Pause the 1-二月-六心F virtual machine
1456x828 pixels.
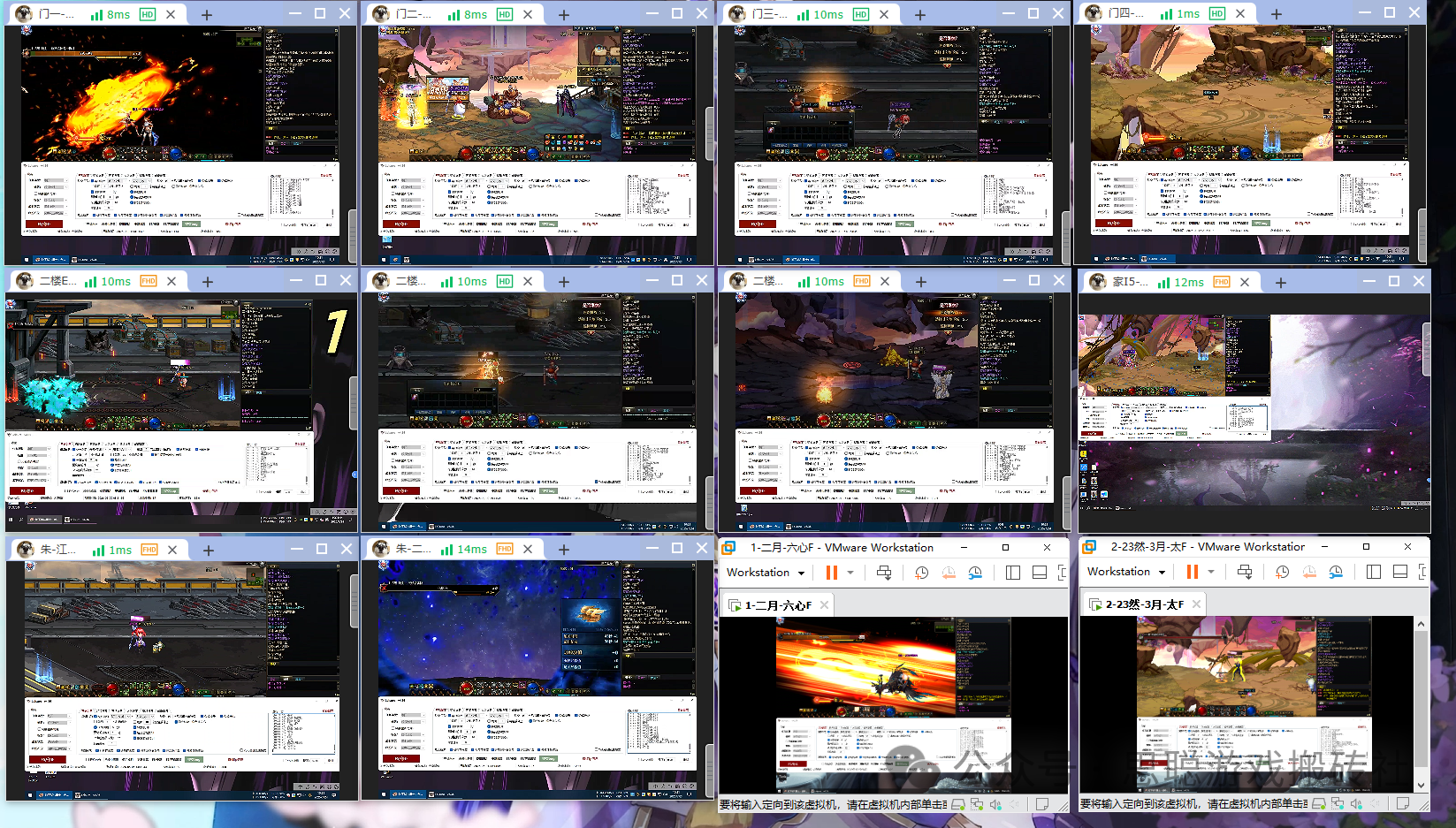tap(831, 573)
